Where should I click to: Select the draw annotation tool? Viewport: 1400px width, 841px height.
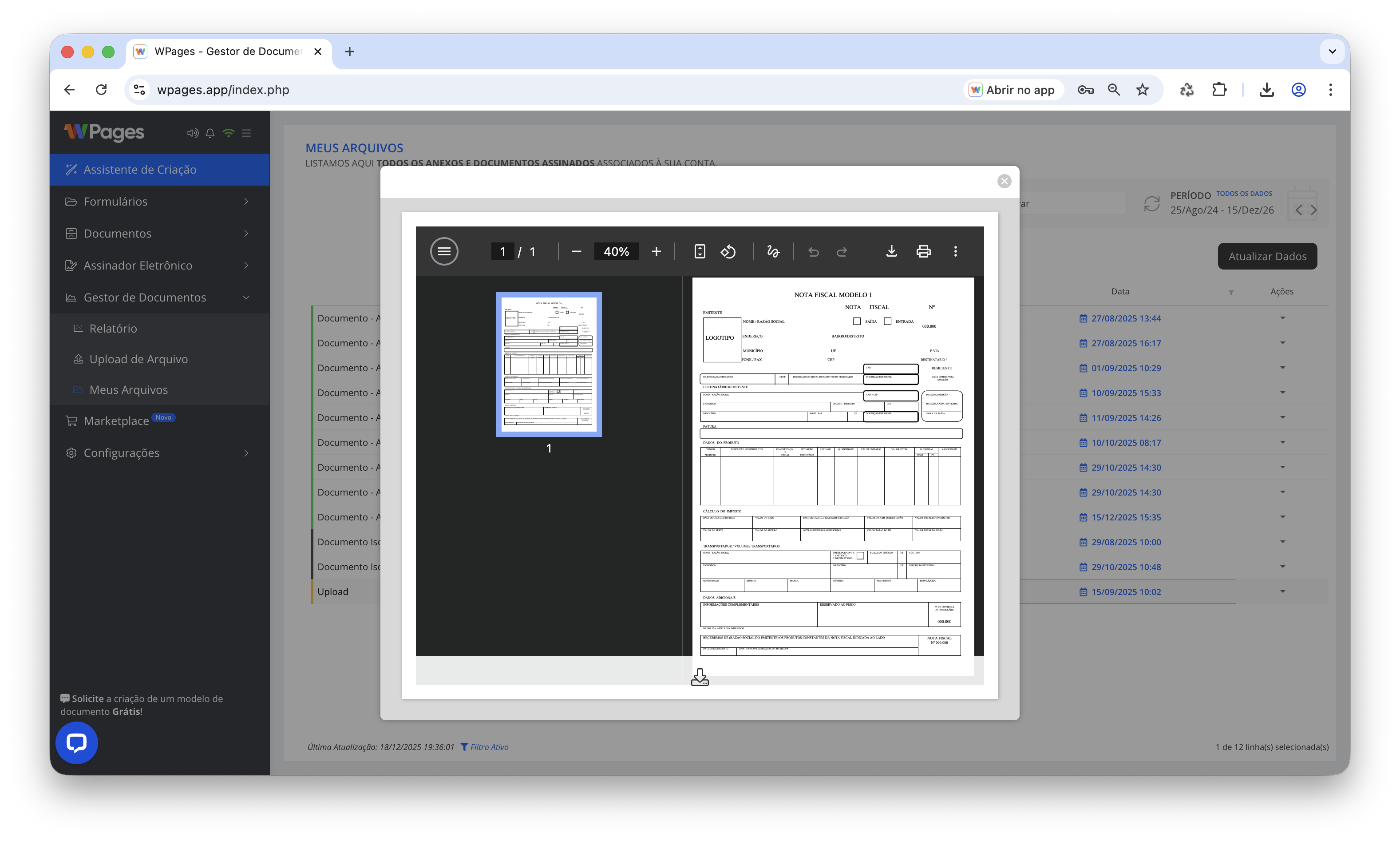pos(773,251)
